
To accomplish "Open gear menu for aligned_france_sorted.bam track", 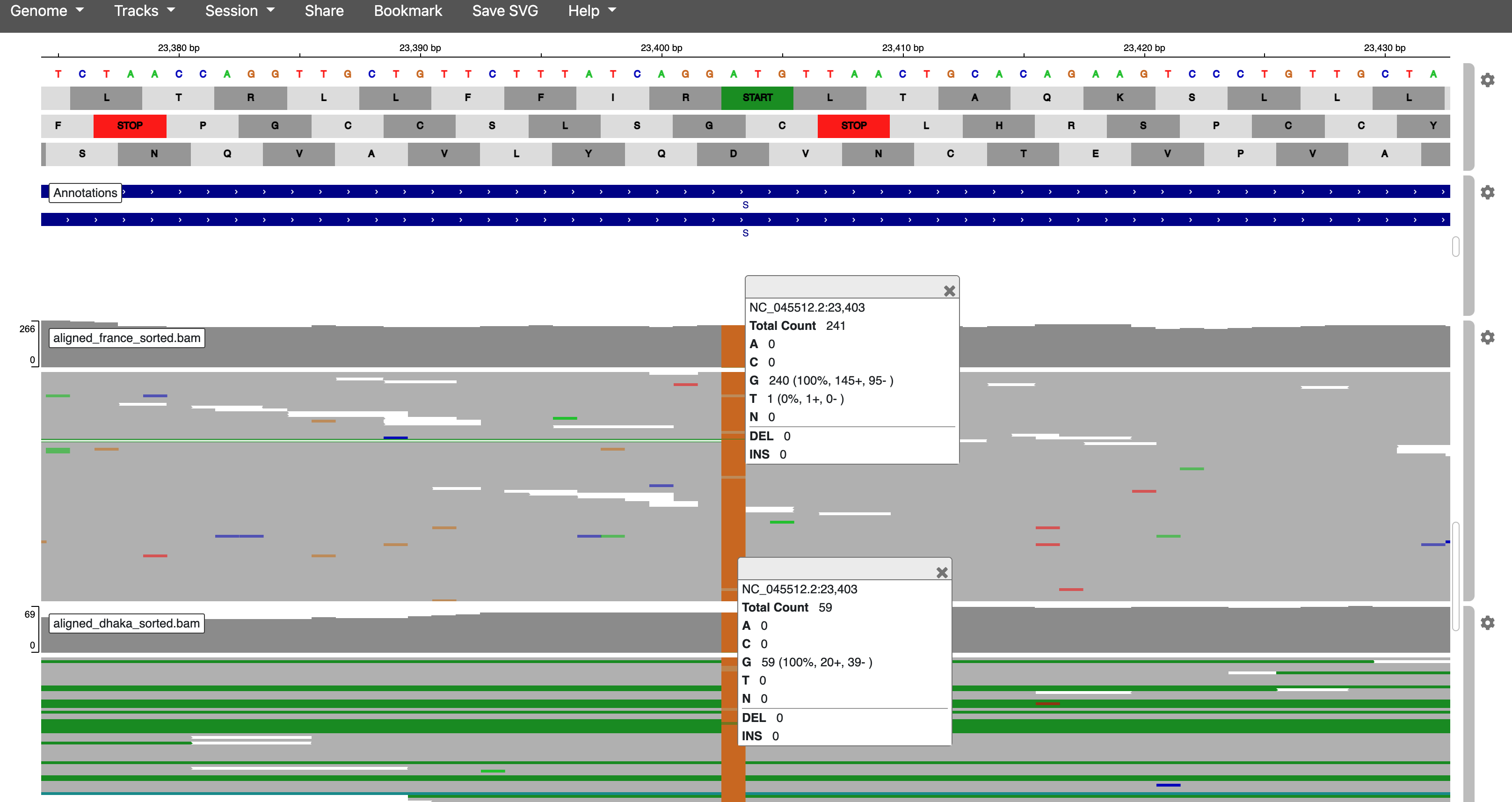I will point(1487,337).
